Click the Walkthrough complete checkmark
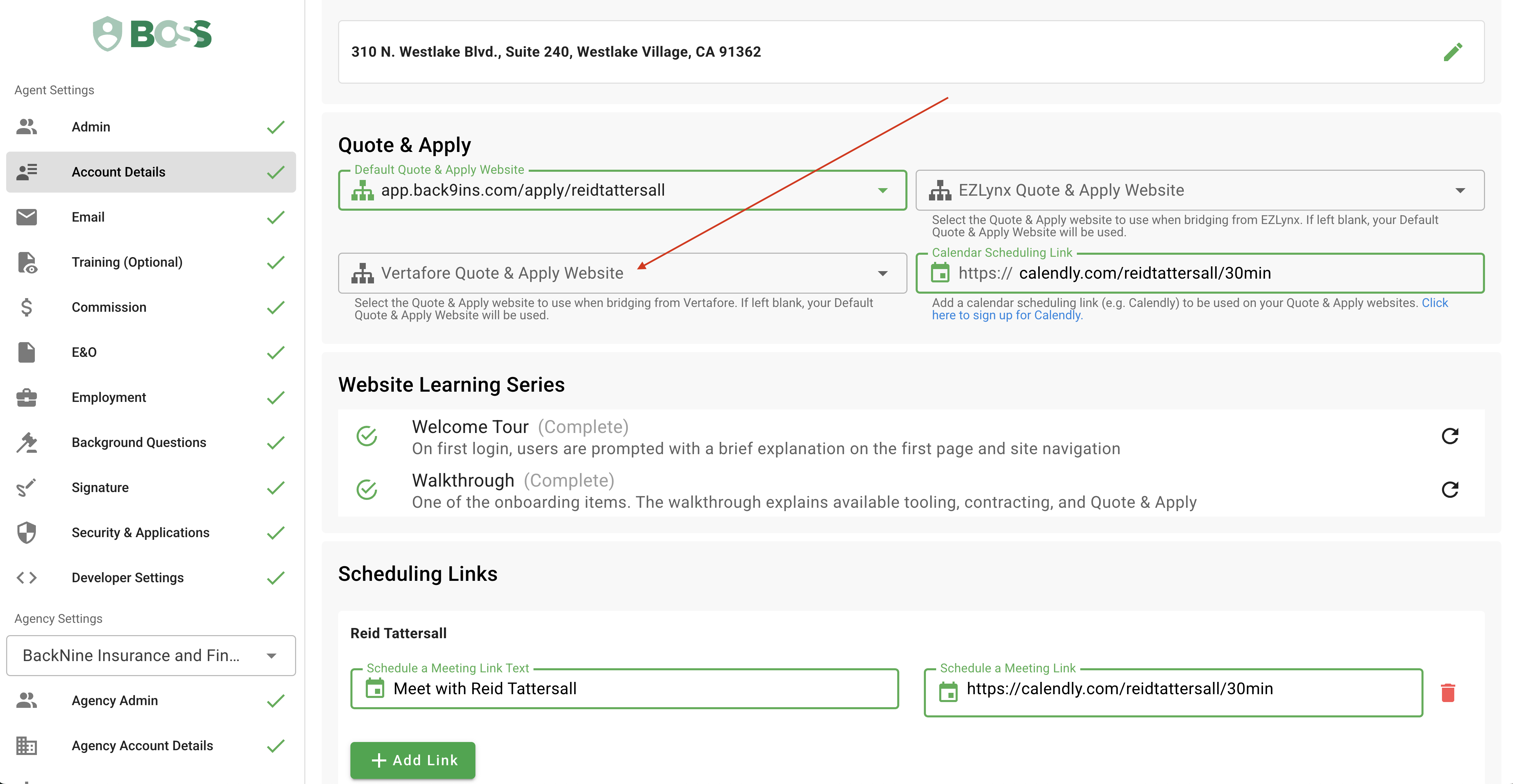 367,490
